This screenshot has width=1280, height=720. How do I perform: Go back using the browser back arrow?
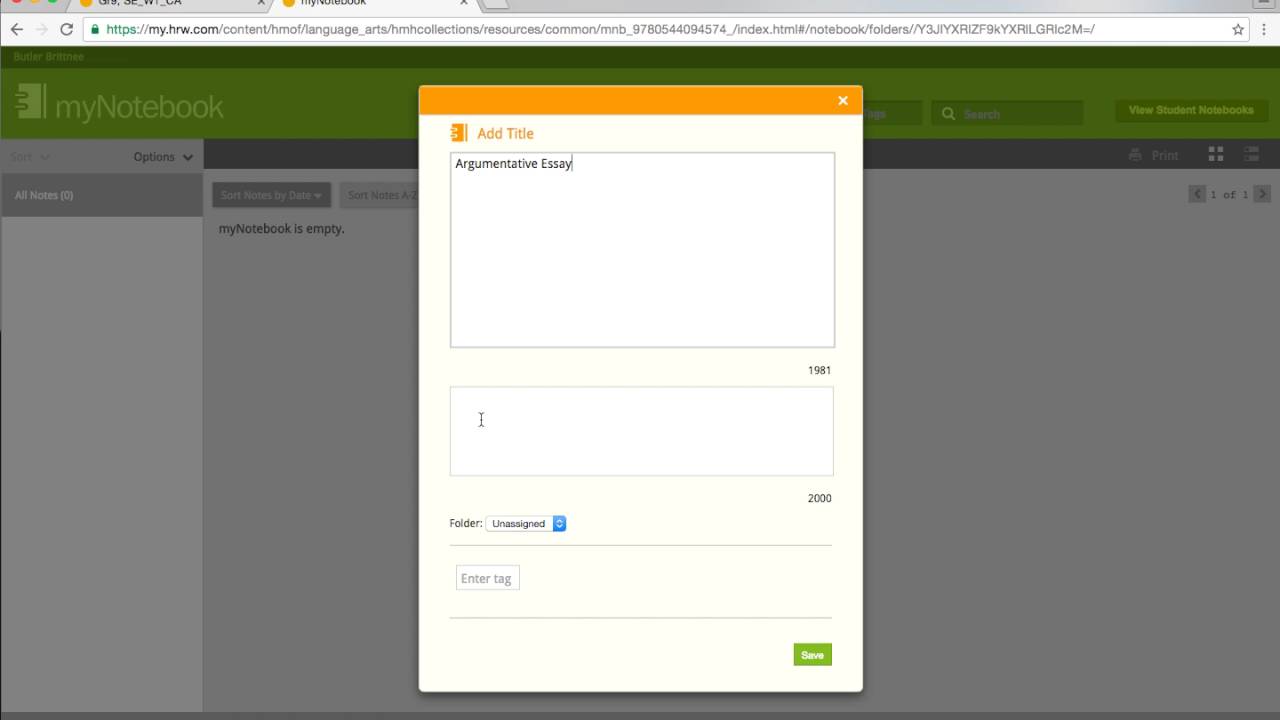coord(16,29)
